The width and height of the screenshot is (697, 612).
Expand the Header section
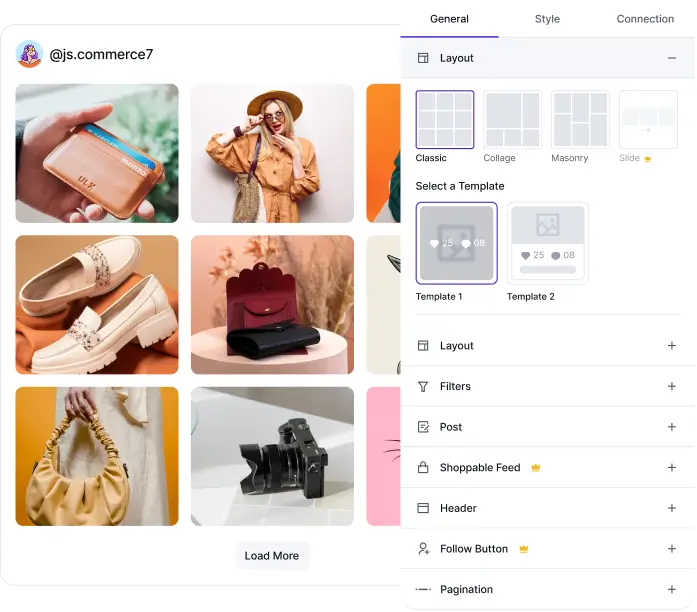[672, 508]
